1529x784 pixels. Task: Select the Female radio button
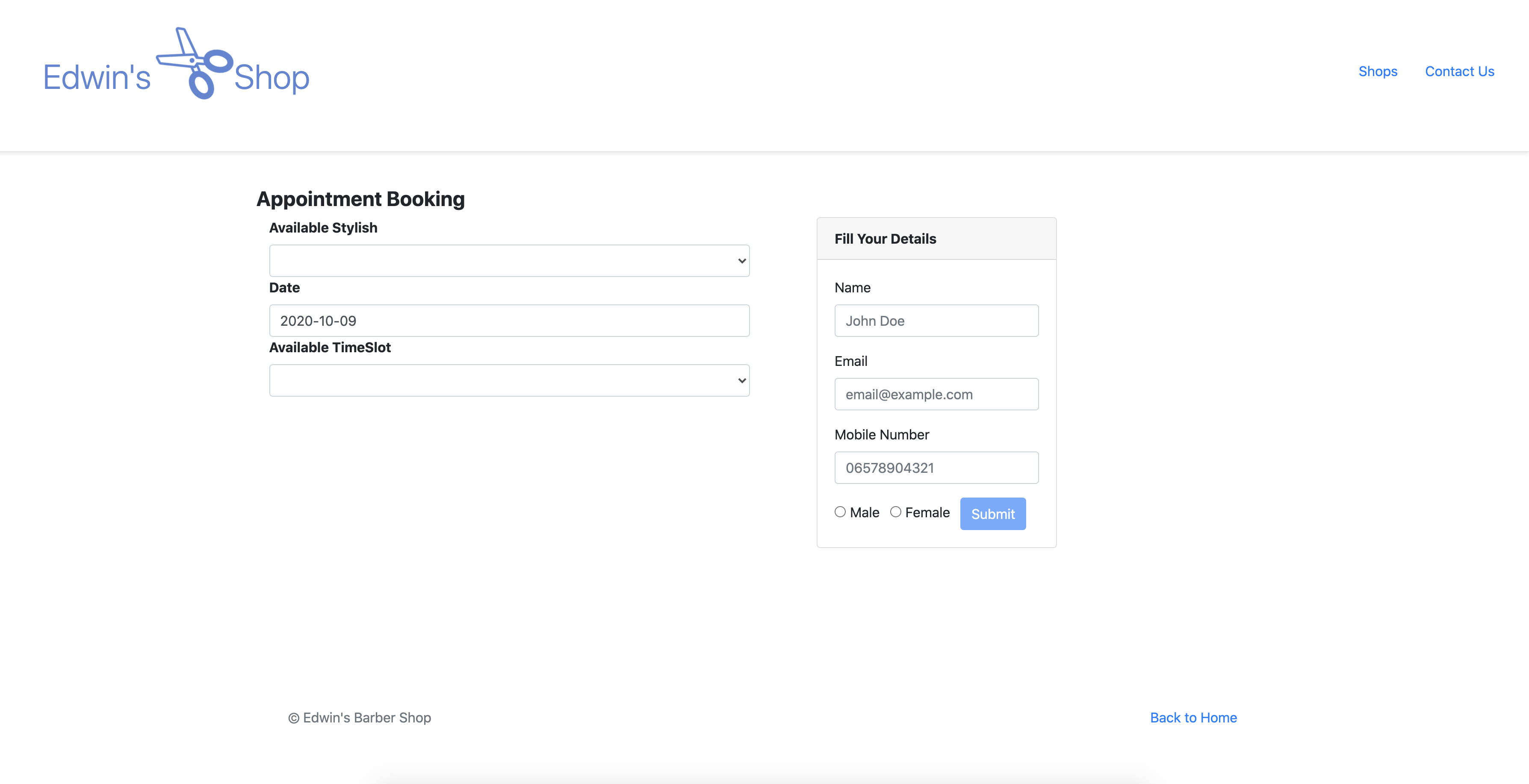[x=895, y=512]
